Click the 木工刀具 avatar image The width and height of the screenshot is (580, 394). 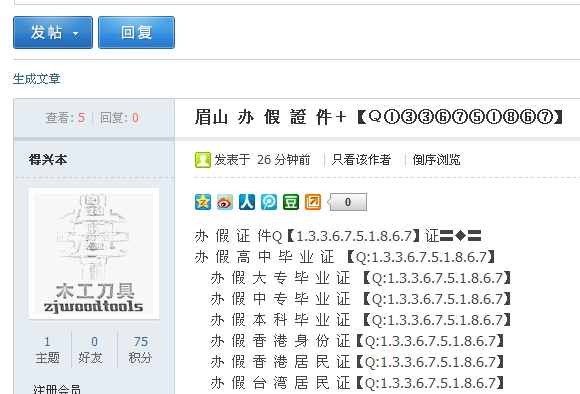(x=94, y=253)
